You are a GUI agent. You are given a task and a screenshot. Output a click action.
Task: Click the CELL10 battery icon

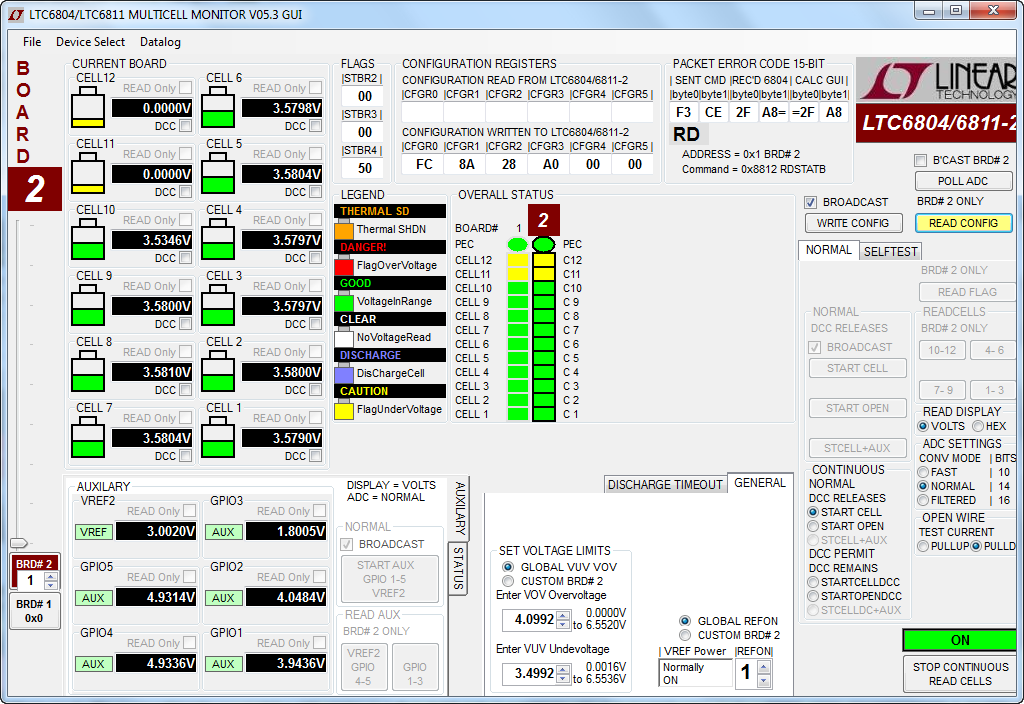tap(88, 240)
